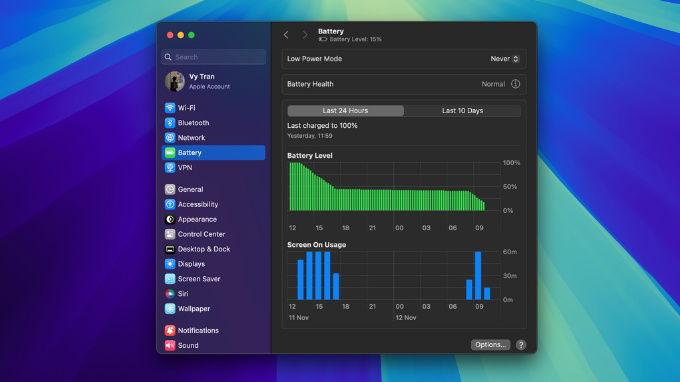Open the Low Power Mode dropdown
680x382 pixels.
[x=505, y=59]
